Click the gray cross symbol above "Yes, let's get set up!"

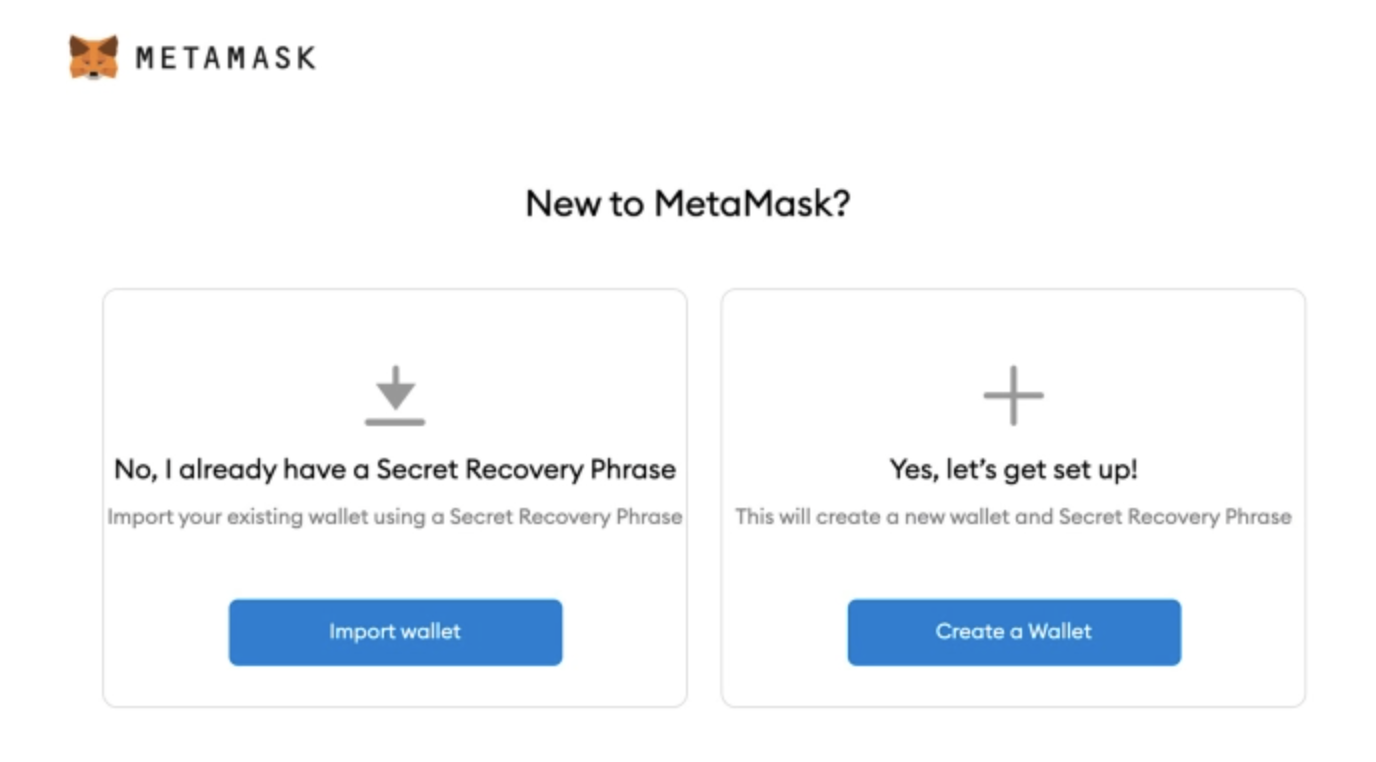[1013, 395]
